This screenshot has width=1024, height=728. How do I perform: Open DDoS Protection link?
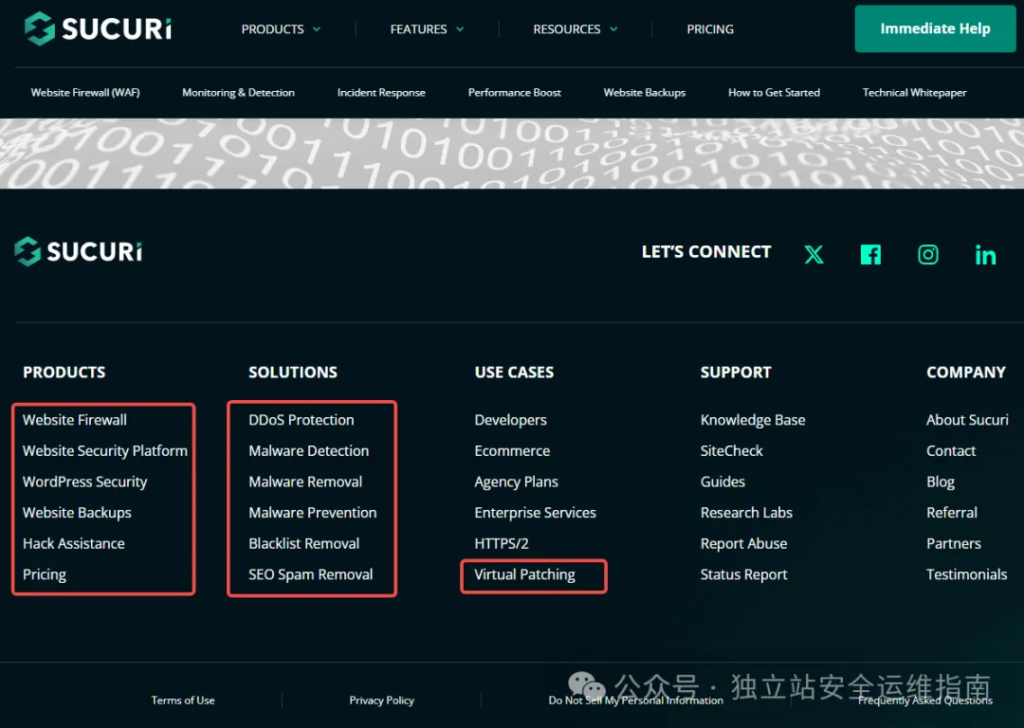[301, 420]
